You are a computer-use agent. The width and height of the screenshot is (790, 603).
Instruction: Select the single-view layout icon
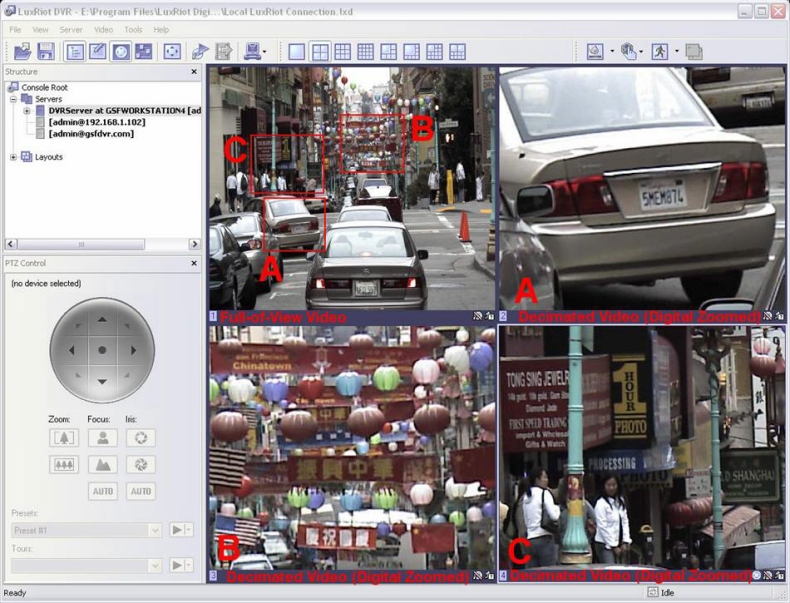point(297,51)
